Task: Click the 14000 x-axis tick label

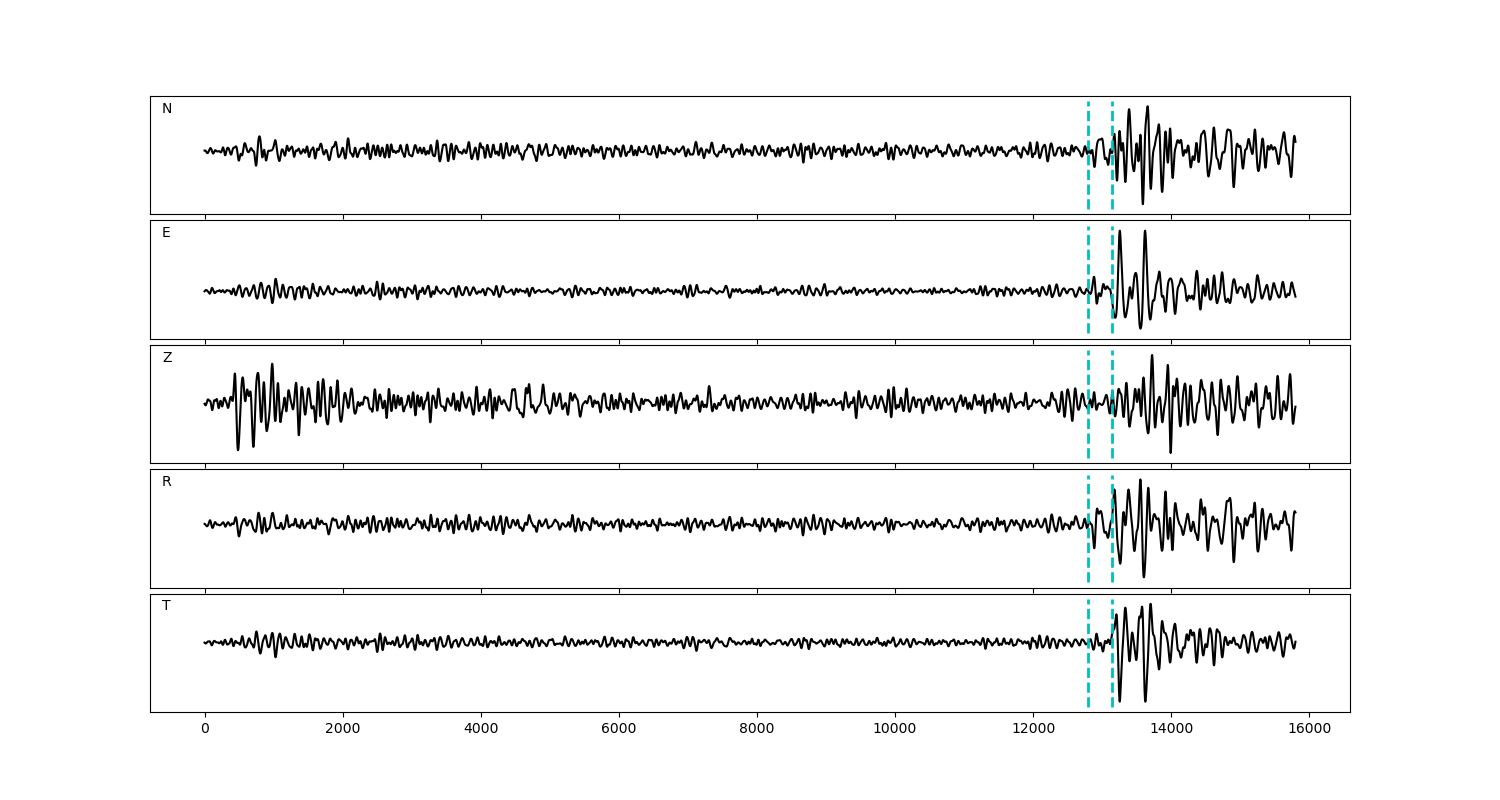Action: coord(1171,729)
